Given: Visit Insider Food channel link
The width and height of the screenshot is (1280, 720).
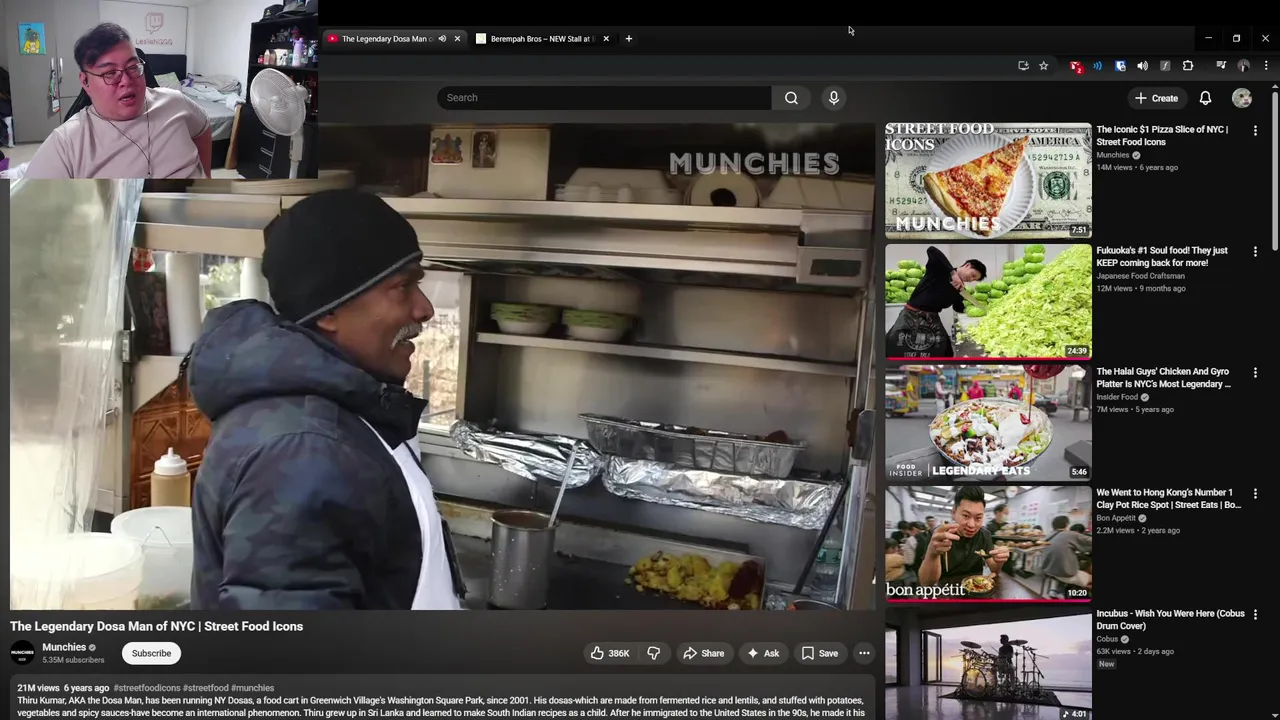Looking at the screenshot, I should [x=1117, y=397].
